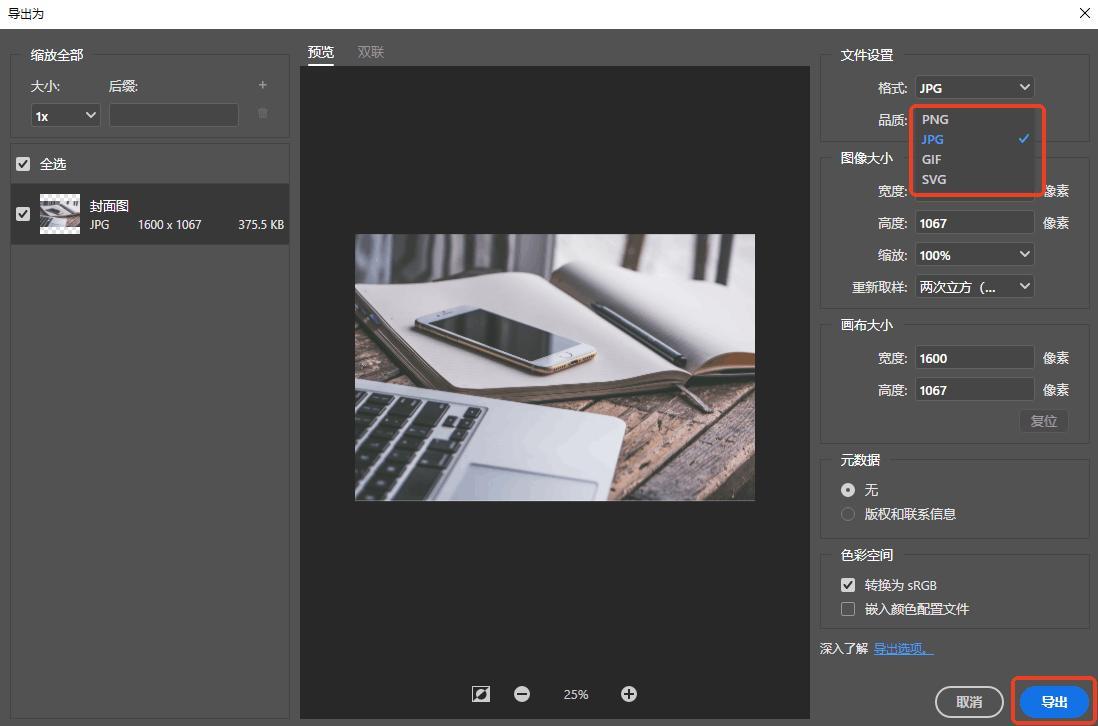Select 版权和联系信息 metadata radio button
This screenshot has height=726, width=1098.
pos(848,514)
